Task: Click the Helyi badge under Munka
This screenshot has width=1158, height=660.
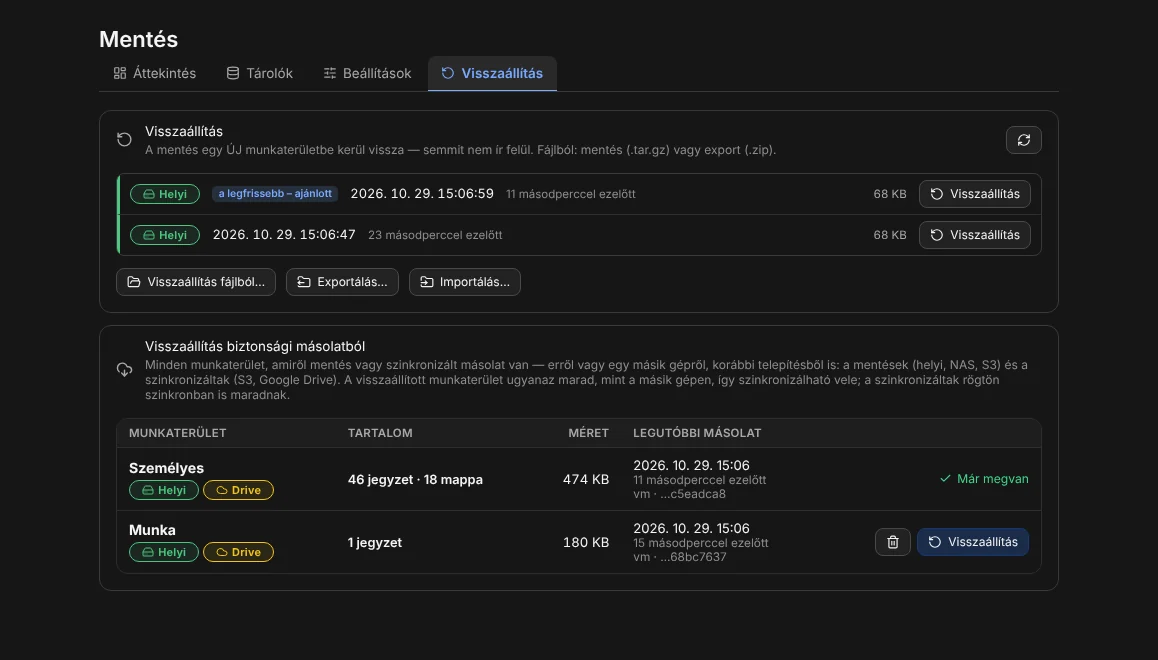Action: click(164, 552)
